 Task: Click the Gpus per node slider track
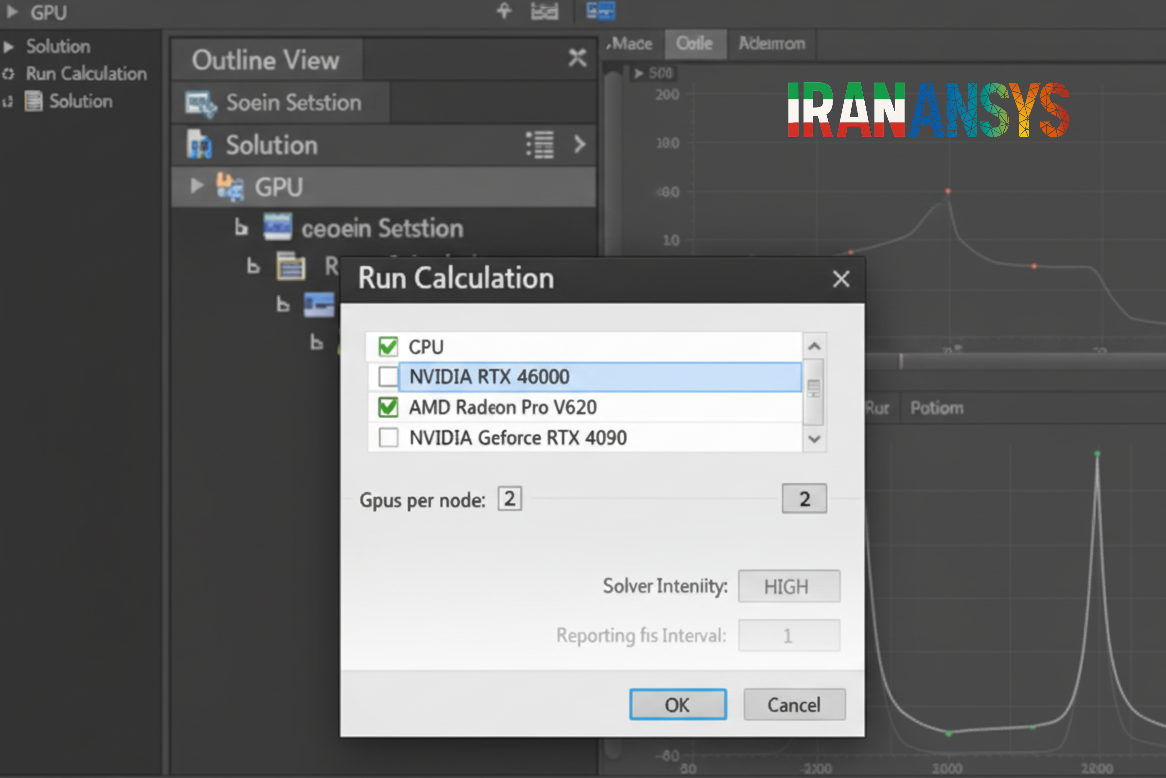[651, 498]
